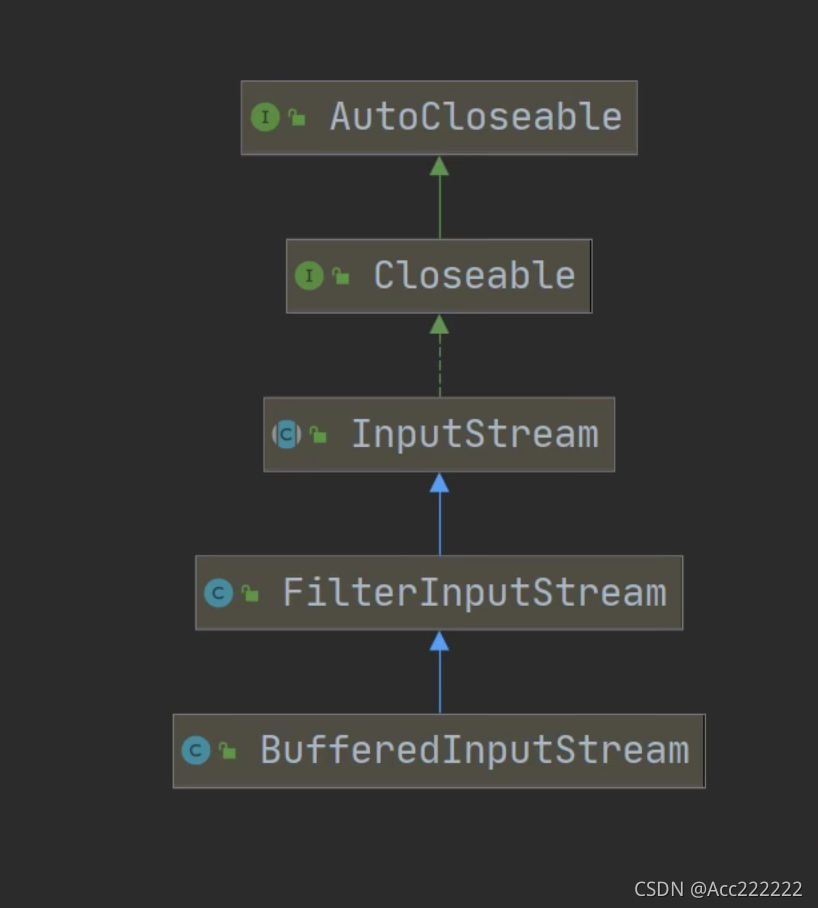
Task: Click the class icon on FilterInputStream node
Action: [x=219, y=593]
